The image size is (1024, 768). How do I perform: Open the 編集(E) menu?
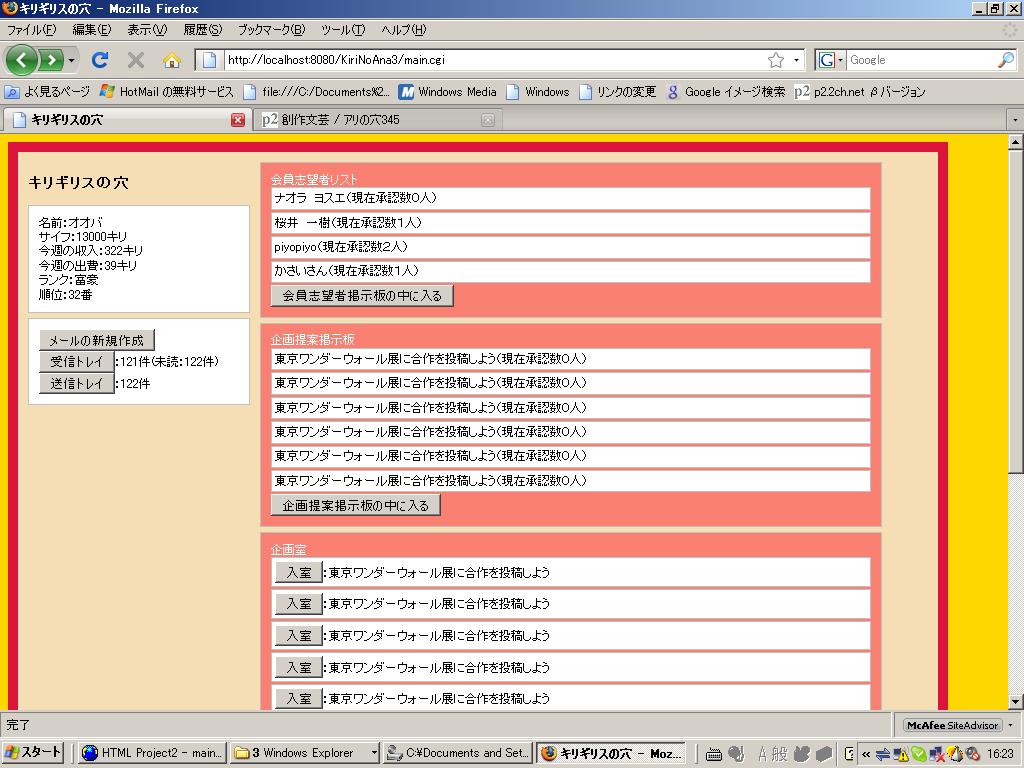91,29
